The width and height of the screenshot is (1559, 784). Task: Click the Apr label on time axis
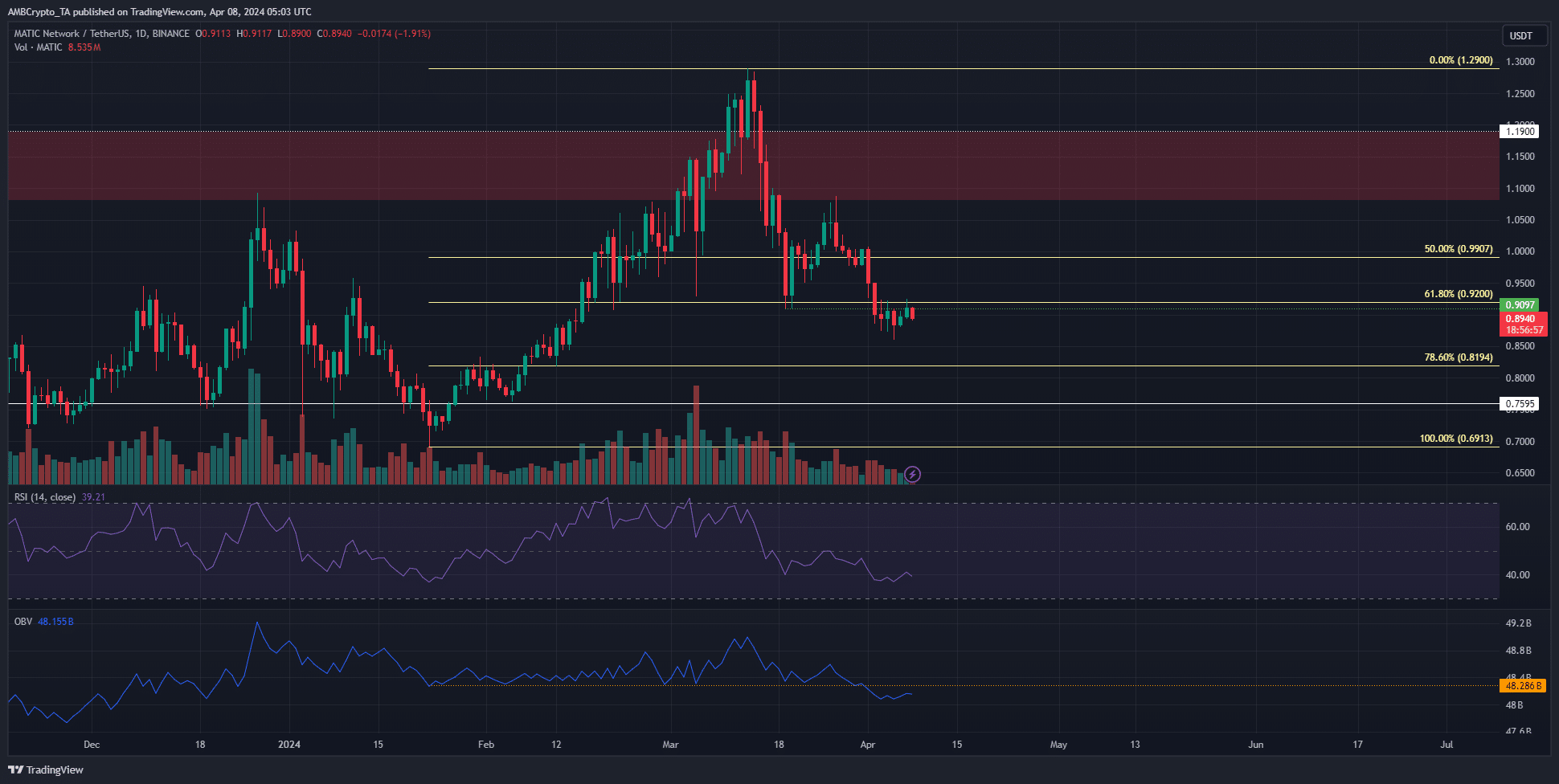point(868,745)
